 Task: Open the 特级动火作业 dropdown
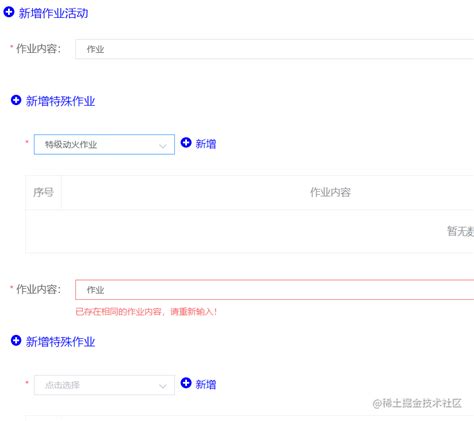pos(104,144)
